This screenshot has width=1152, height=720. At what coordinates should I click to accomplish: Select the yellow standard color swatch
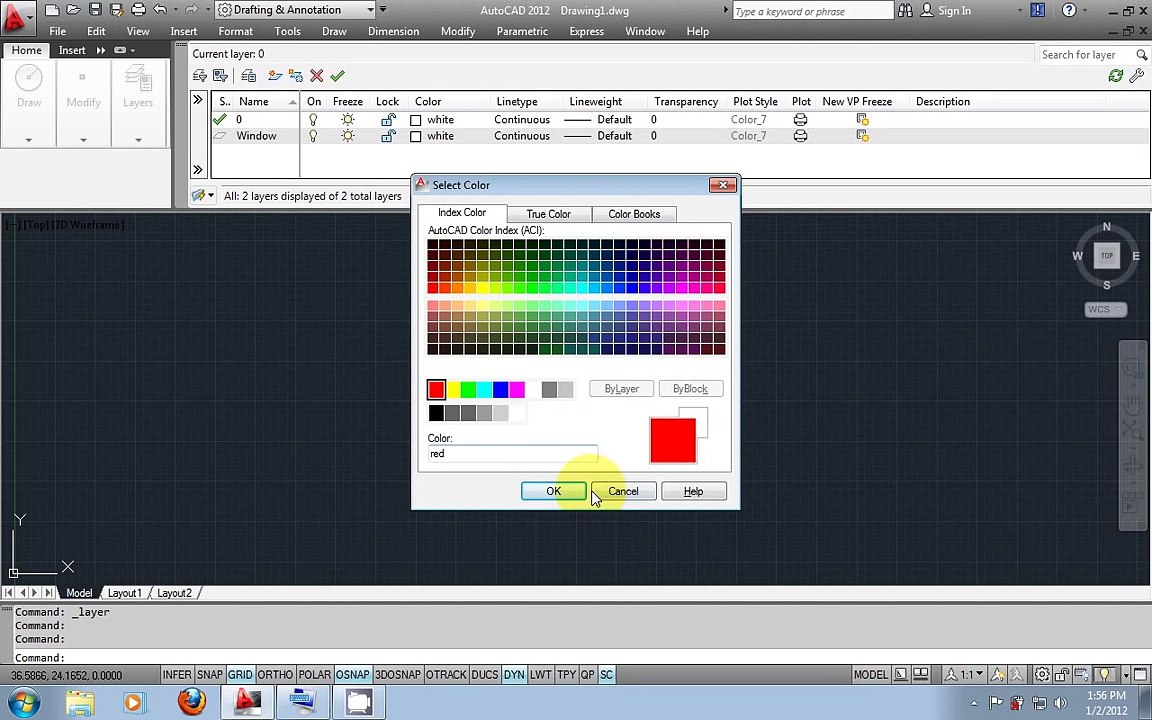pos(453,389)
